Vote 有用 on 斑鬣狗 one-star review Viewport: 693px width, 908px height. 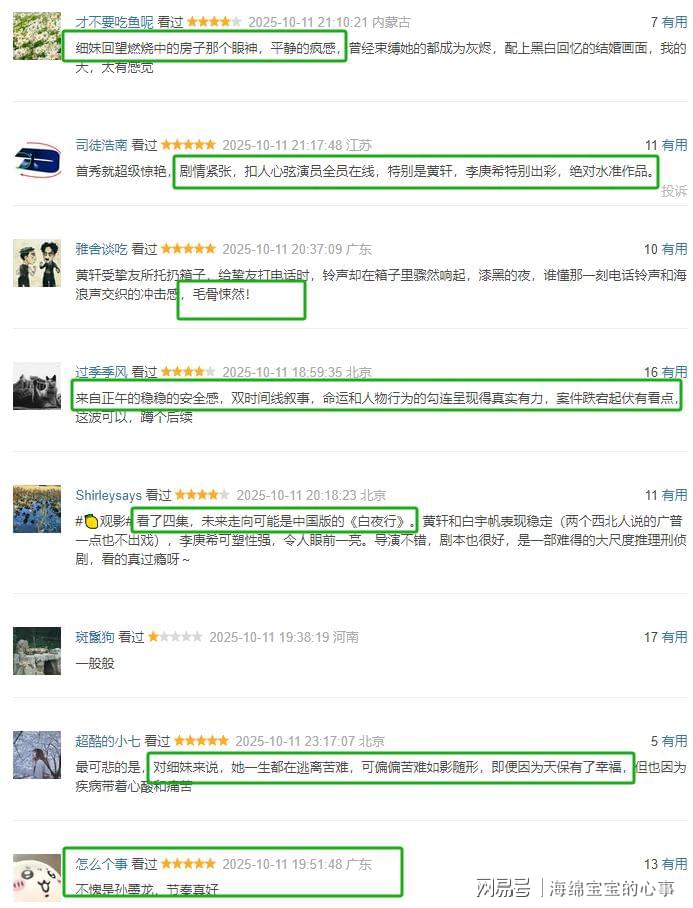point(674,638)
